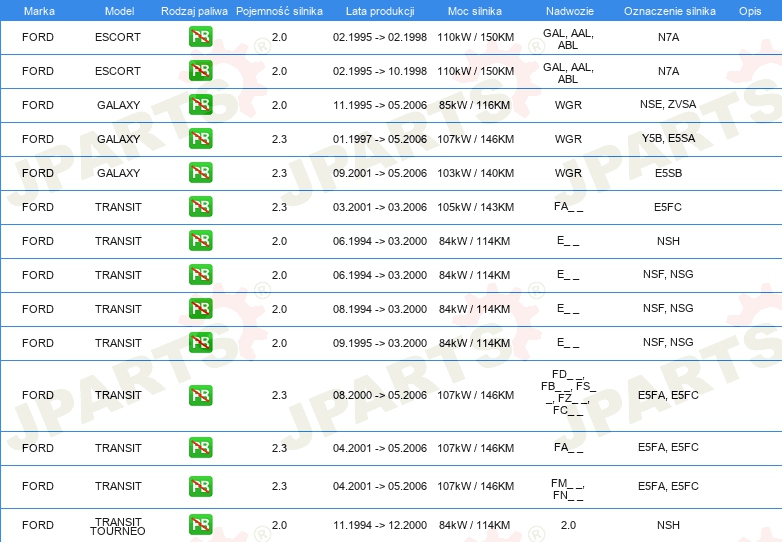Image resolution: width=782 pixels, height=542 pixels.
Task: Click the Model column header
Action: click(x=119, y=11)
